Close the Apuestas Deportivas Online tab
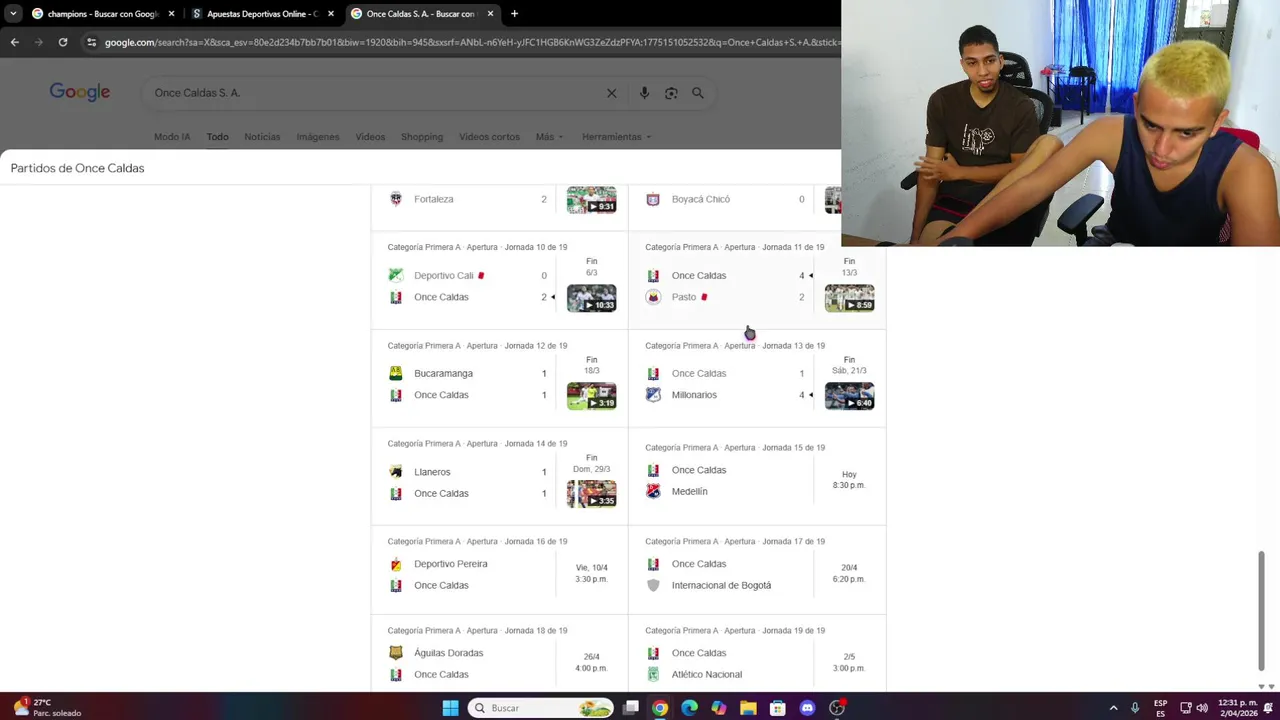This screenshot has height=720, width=1280. click(331, 14)
